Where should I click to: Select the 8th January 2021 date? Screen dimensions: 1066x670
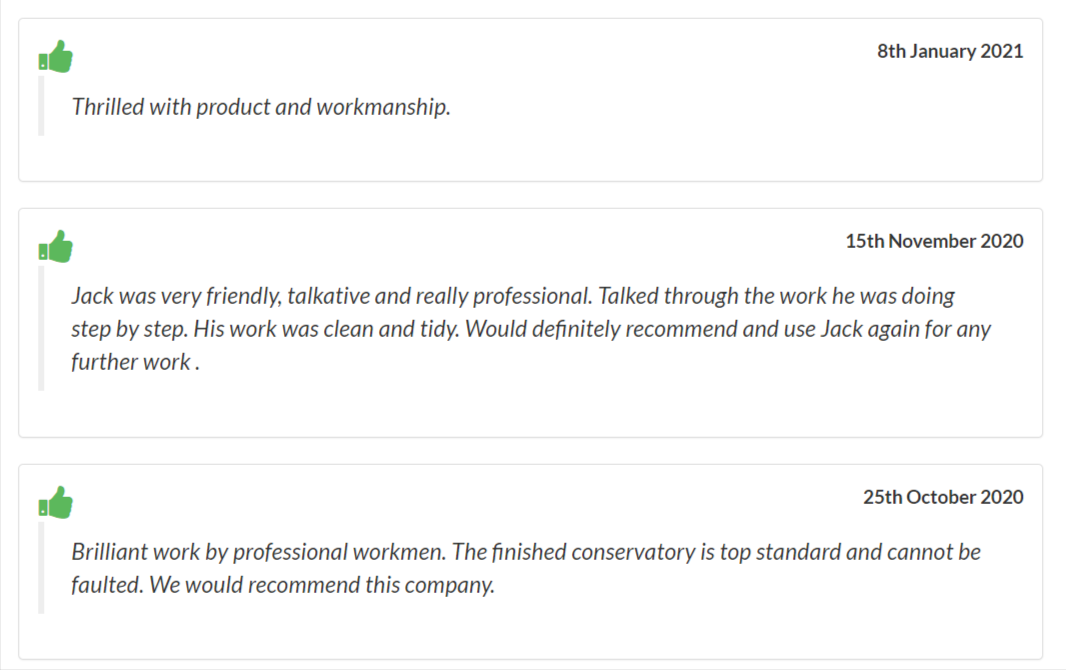(x=950, y=51)
